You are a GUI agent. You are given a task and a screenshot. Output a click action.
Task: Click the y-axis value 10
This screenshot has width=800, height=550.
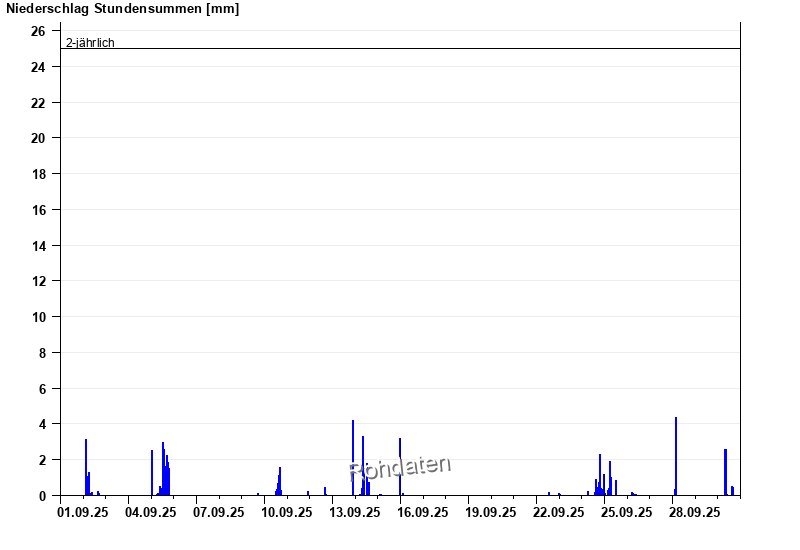click(38, 317)
